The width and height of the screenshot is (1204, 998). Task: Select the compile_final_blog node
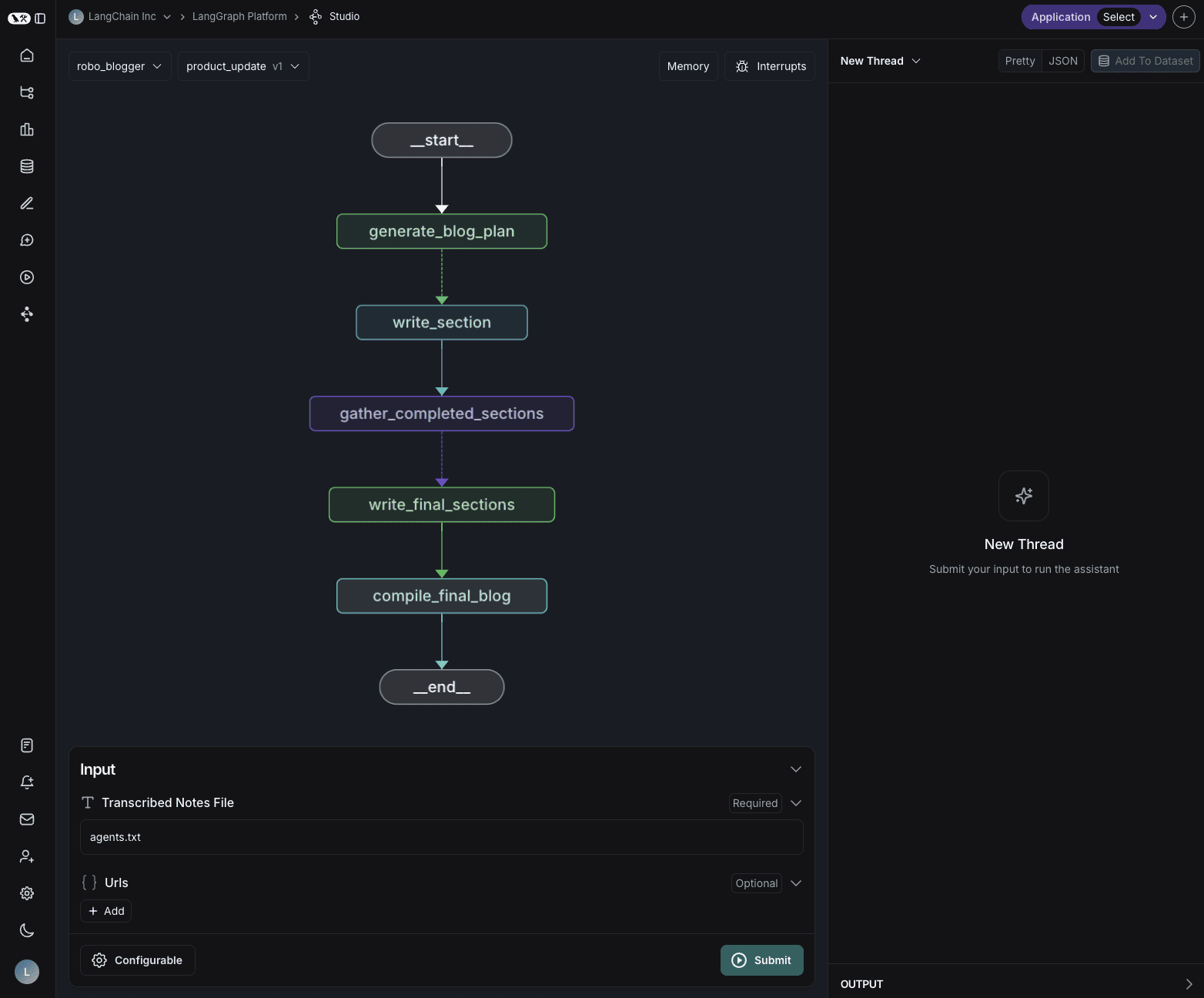click(442, 596)
